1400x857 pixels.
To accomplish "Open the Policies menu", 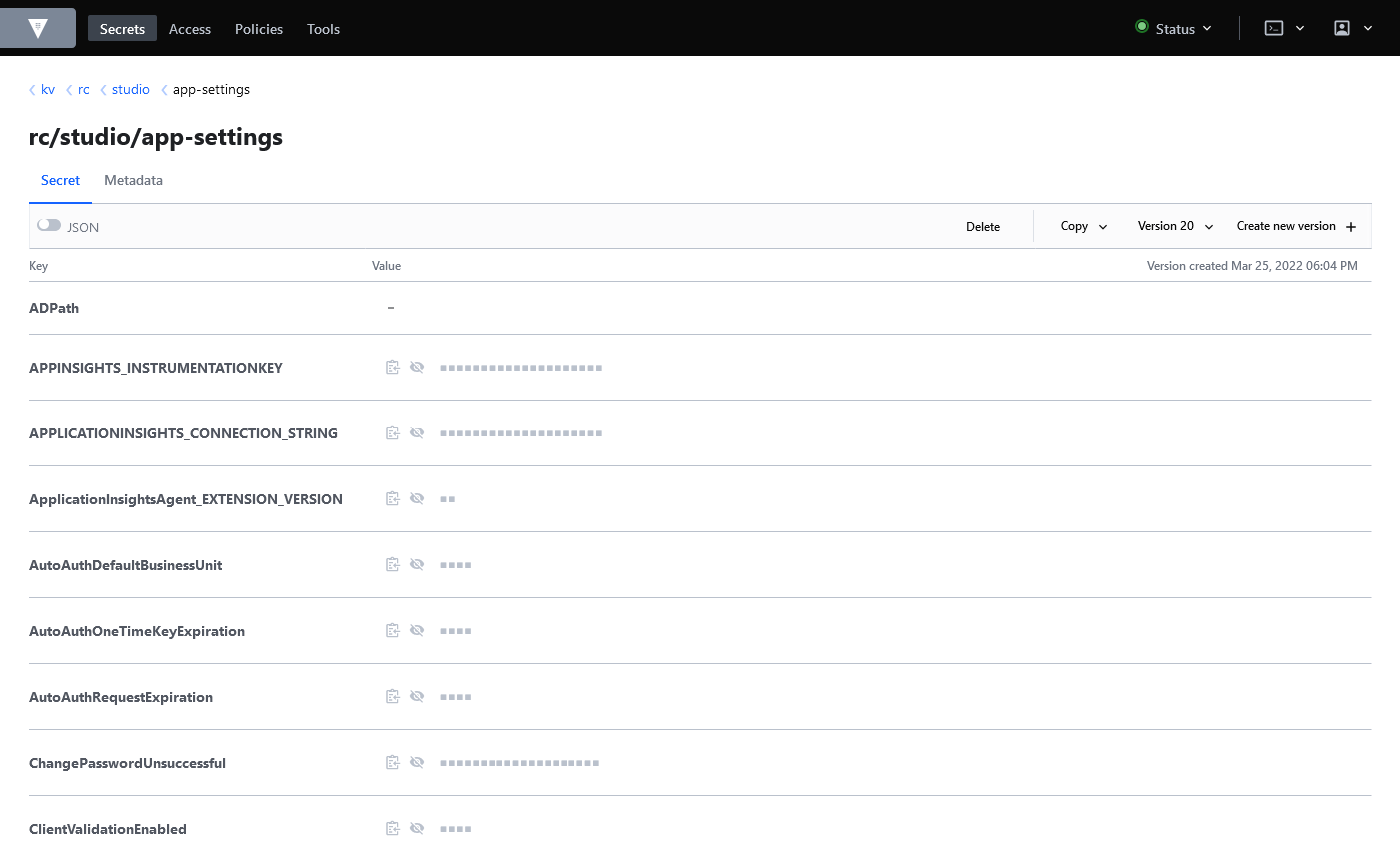I will pos(259,29).
